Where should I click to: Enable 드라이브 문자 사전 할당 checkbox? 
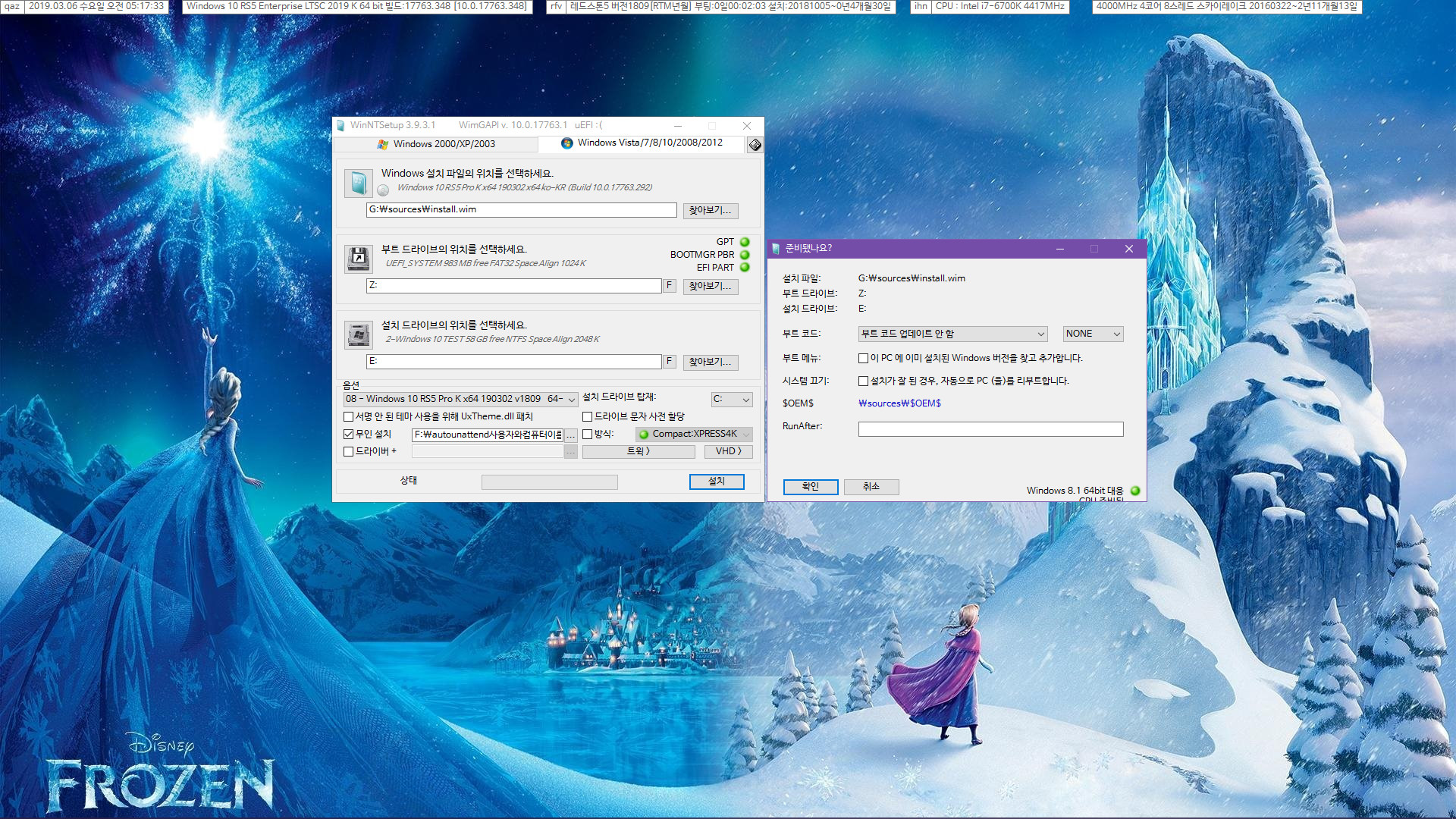tap(587, 416)
